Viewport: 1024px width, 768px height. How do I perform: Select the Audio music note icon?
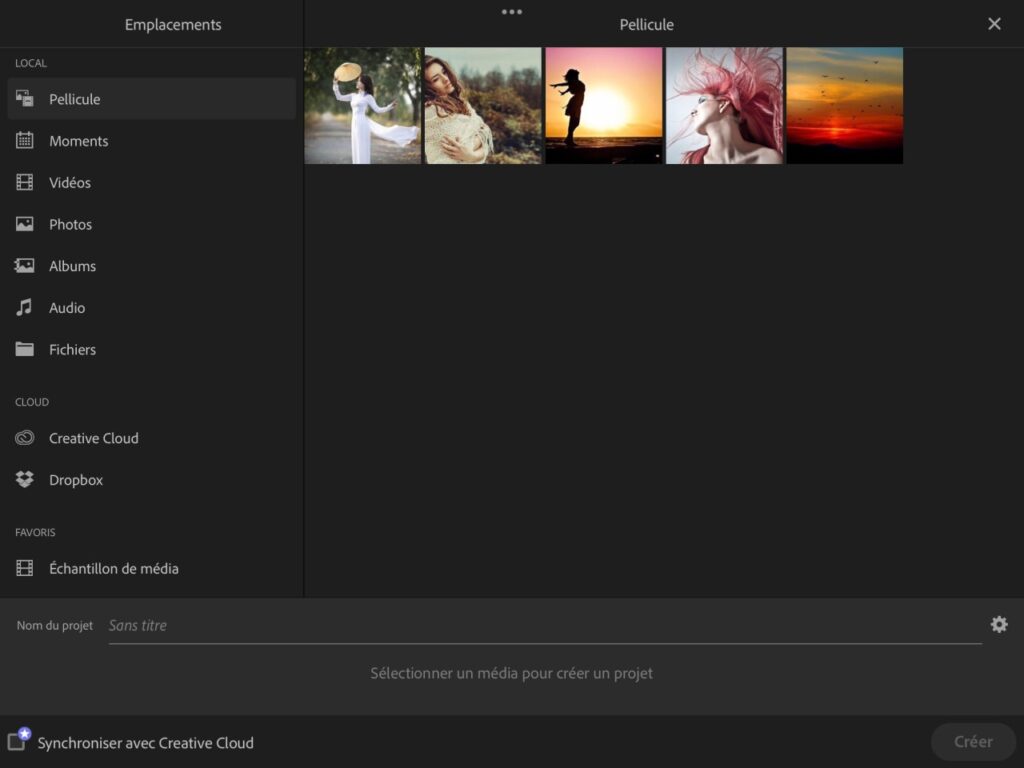pos(25,308)
